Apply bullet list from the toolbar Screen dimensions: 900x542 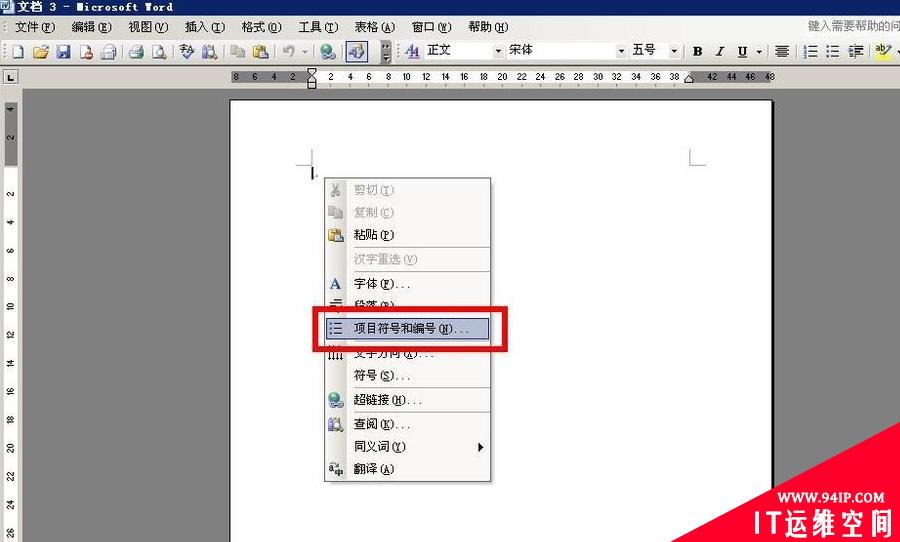(x=833, y=52)
